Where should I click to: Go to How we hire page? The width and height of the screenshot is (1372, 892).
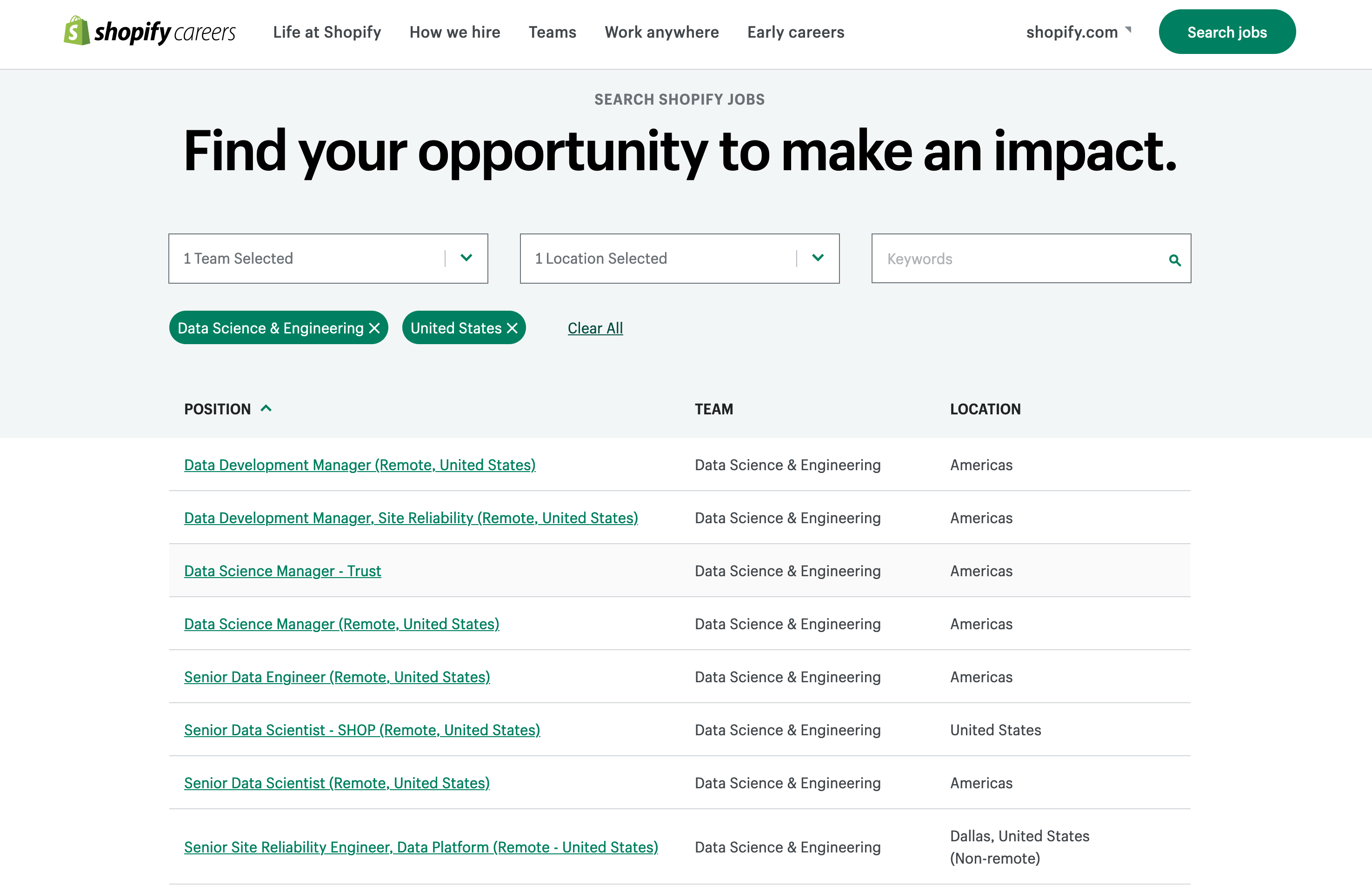click(x=455, y=32)
